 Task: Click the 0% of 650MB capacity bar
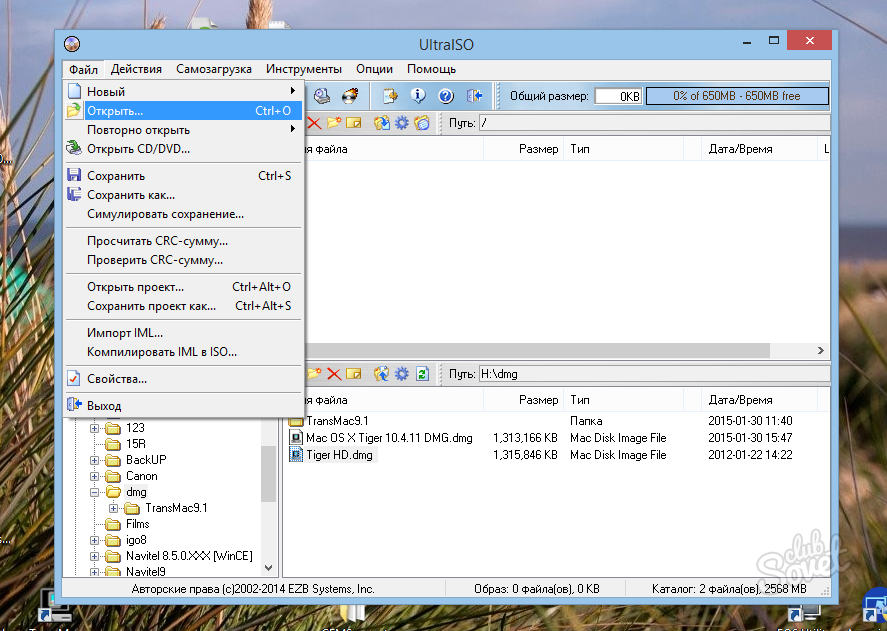pos(737,96)
